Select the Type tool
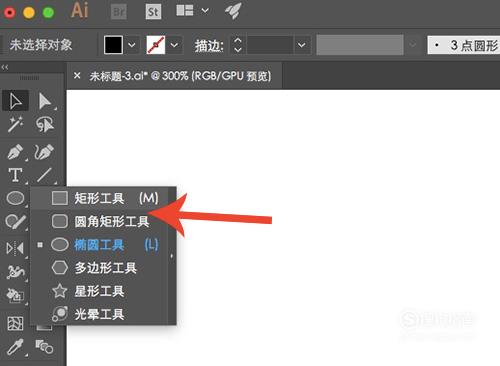The width and height of the screenshot is (500, 366). click(15, 175)
